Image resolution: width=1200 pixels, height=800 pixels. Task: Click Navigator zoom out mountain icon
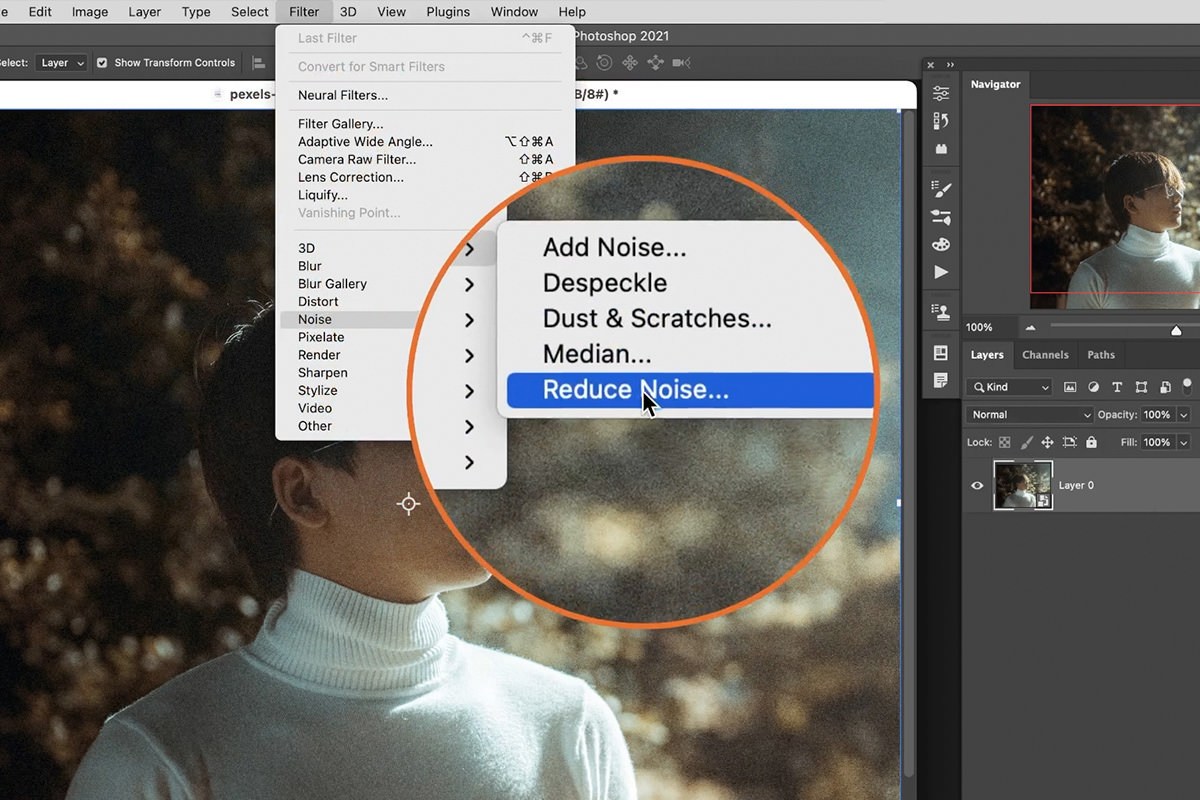pos(1030,328)
